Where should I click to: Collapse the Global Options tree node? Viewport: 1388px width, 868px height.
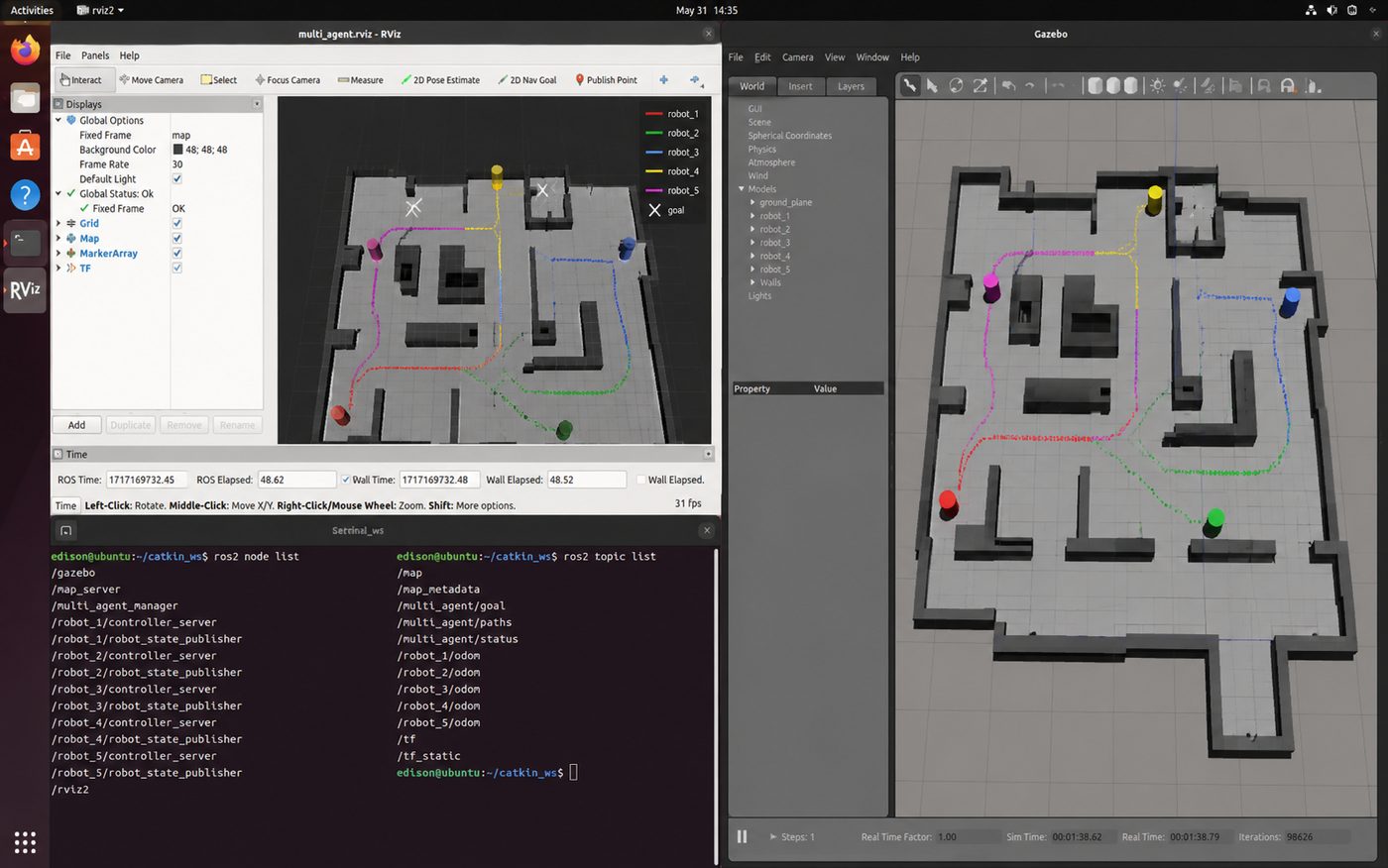point(58,120)
